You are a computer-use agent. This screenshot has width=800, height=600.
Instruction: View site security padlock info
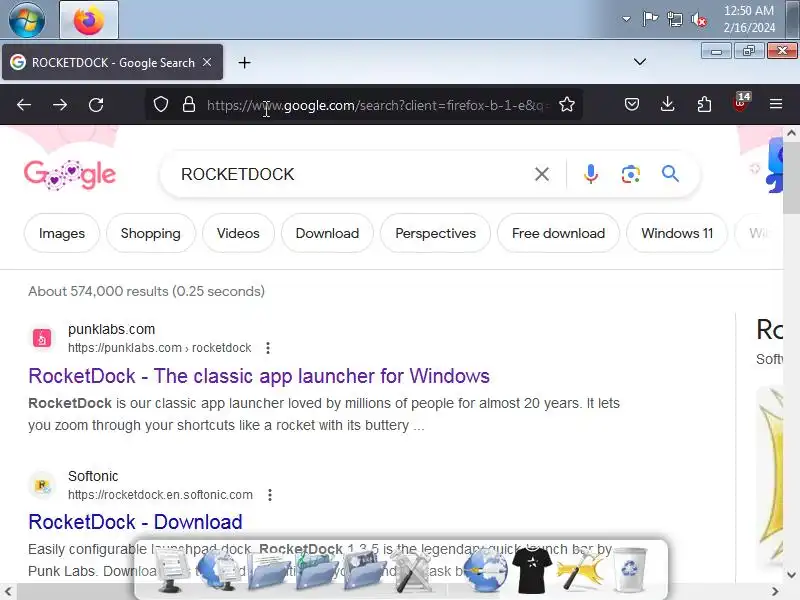(x=189, y=105)
